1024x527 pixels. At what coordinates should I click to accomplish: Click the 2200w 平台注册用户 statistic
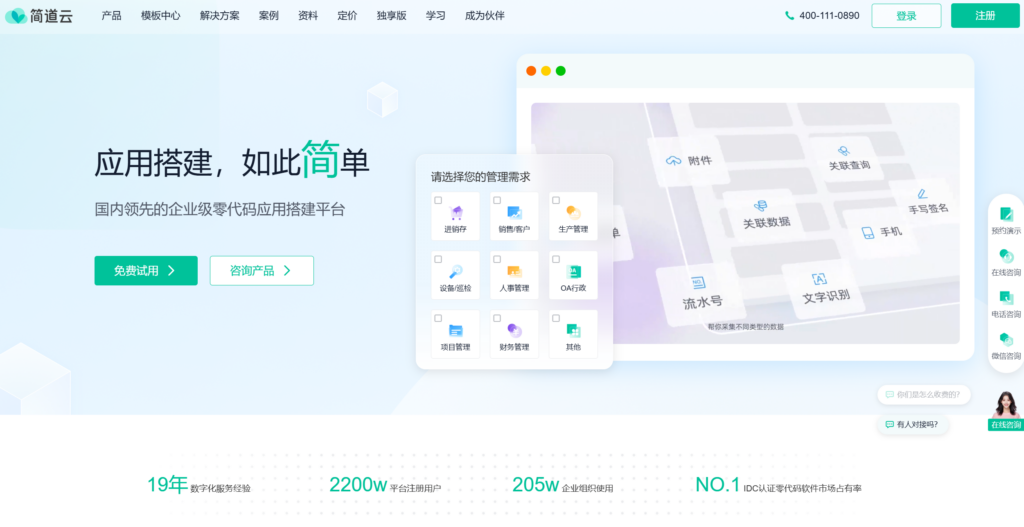click(385, 485)
